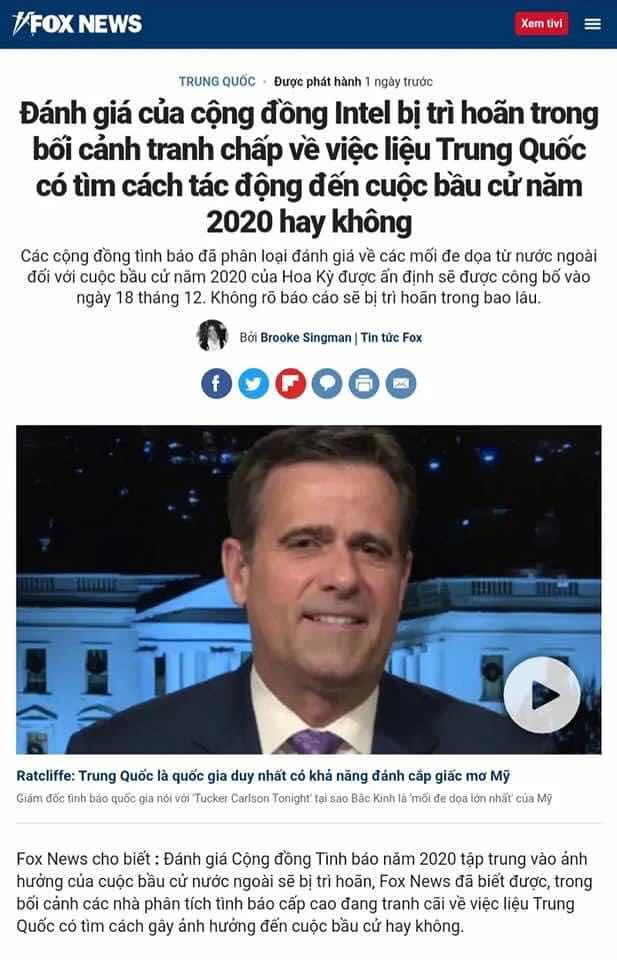Click the article summary paragraph
617x960 pixels.
pos(308,277)
